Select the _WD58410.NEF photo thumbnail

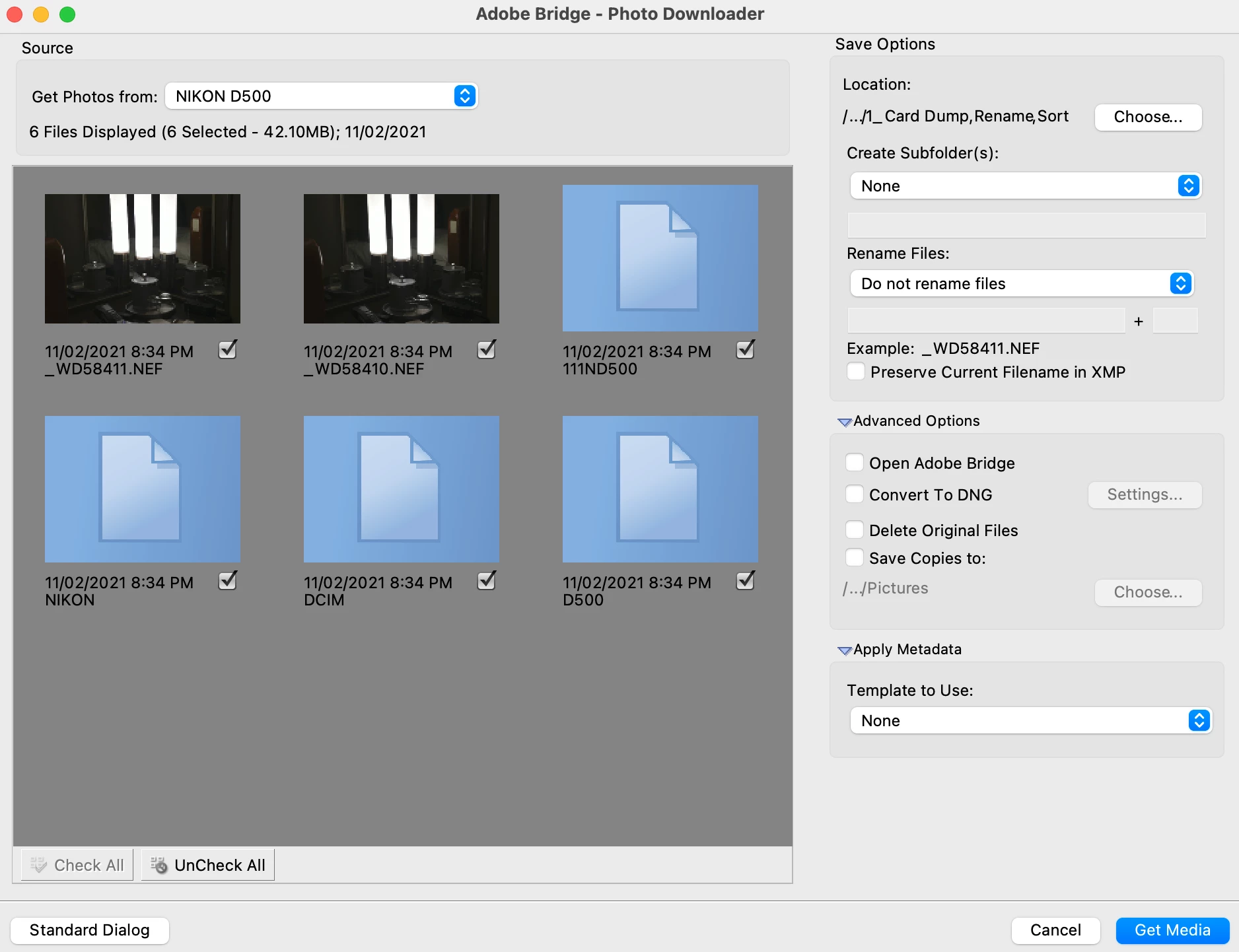click(x=401, y=259)
